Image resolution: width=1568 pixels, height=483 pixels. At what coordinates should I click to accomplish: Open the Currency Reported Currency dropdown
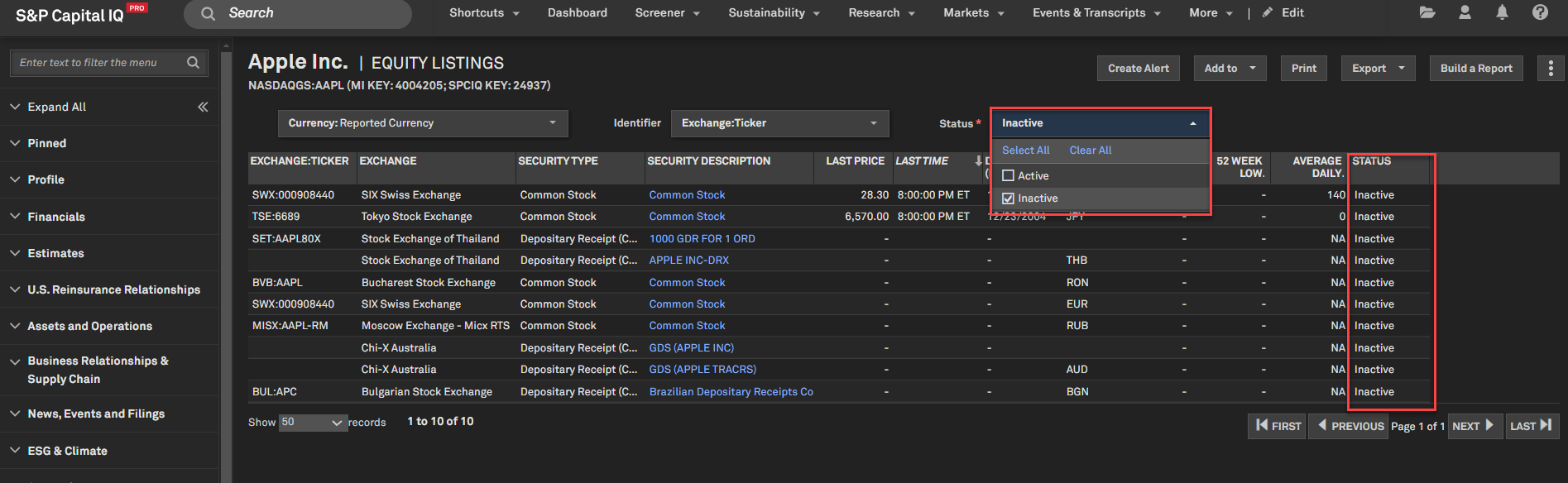(x=422, y=123)
